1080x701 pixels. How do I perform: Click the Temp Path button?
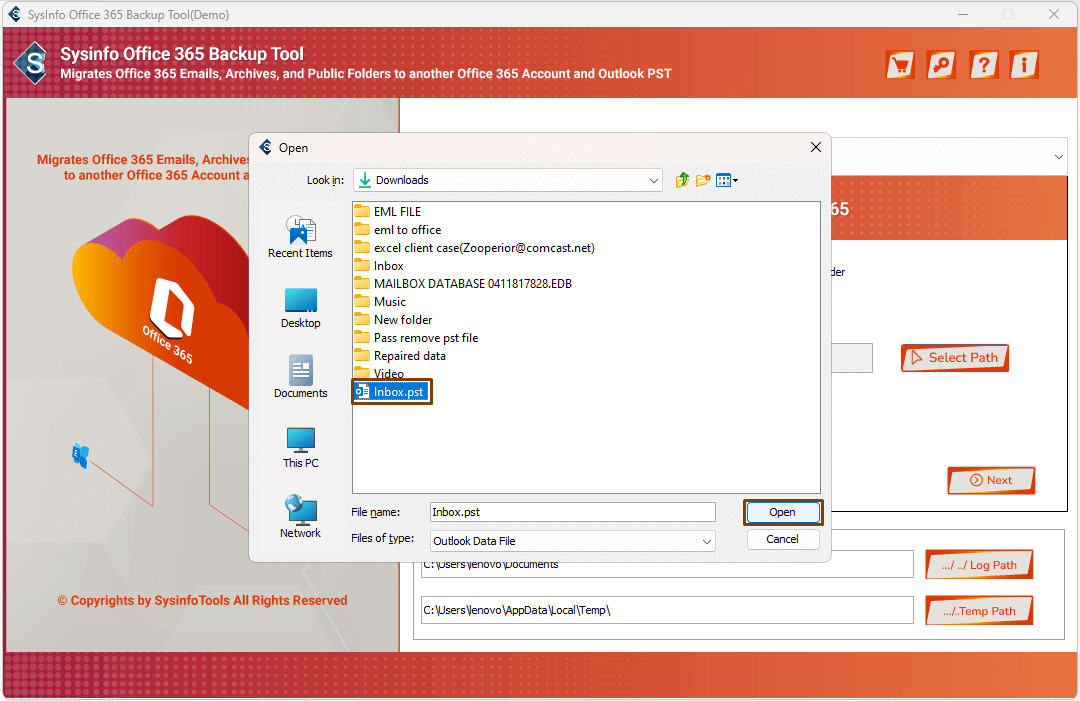click(979, 611)
